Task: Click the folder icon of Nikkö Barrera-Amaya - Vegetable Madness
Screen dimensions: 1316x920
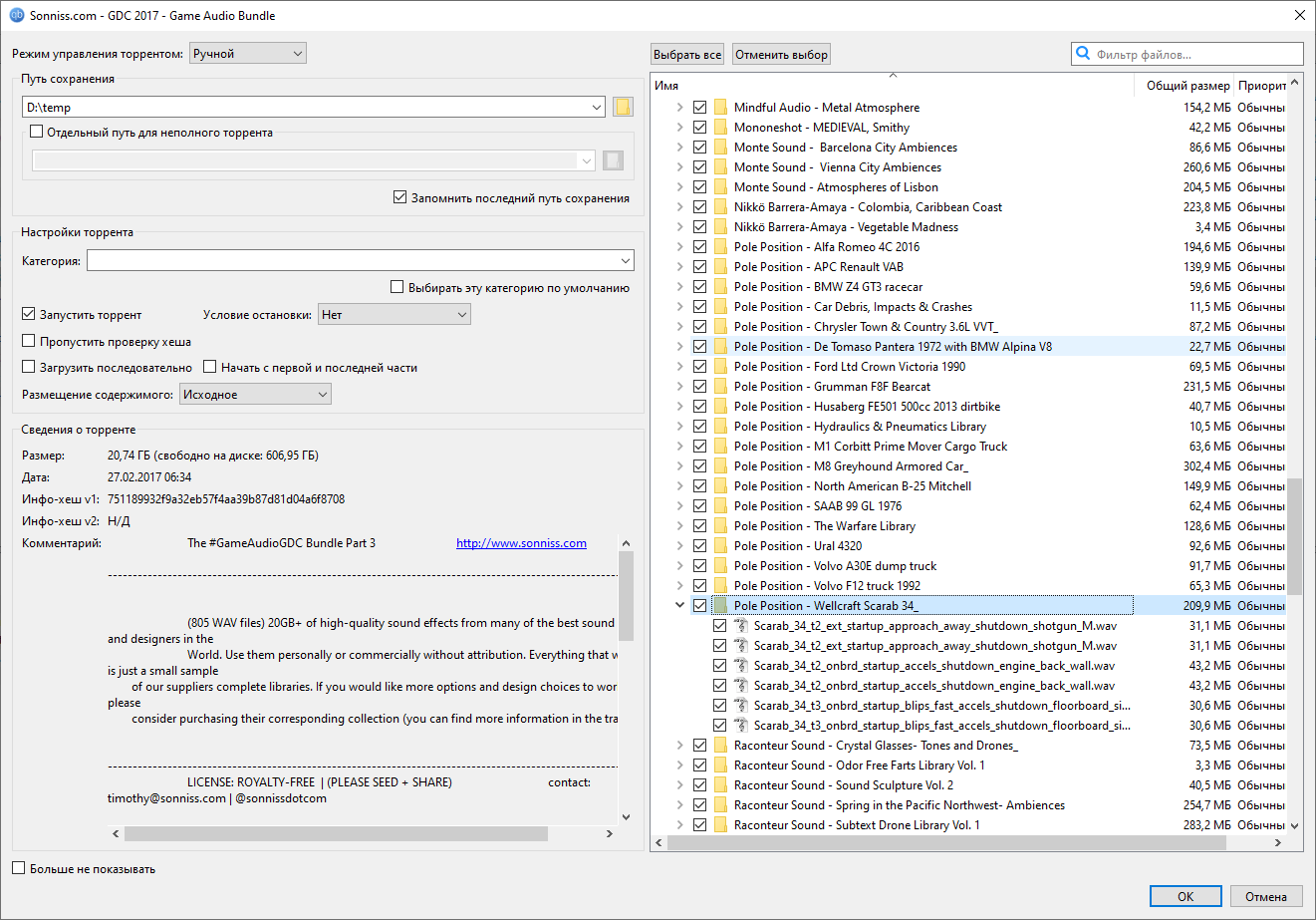Action: coord(719,226)
